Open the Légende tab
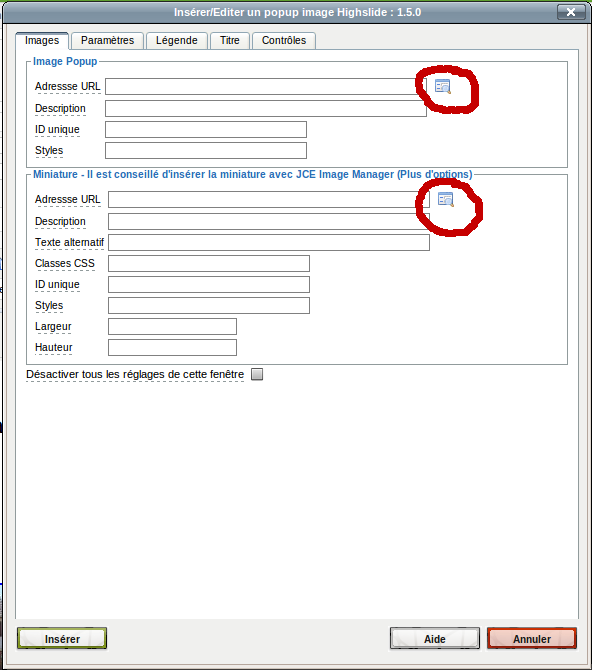 pyautogui.click(x=177, y=41)
